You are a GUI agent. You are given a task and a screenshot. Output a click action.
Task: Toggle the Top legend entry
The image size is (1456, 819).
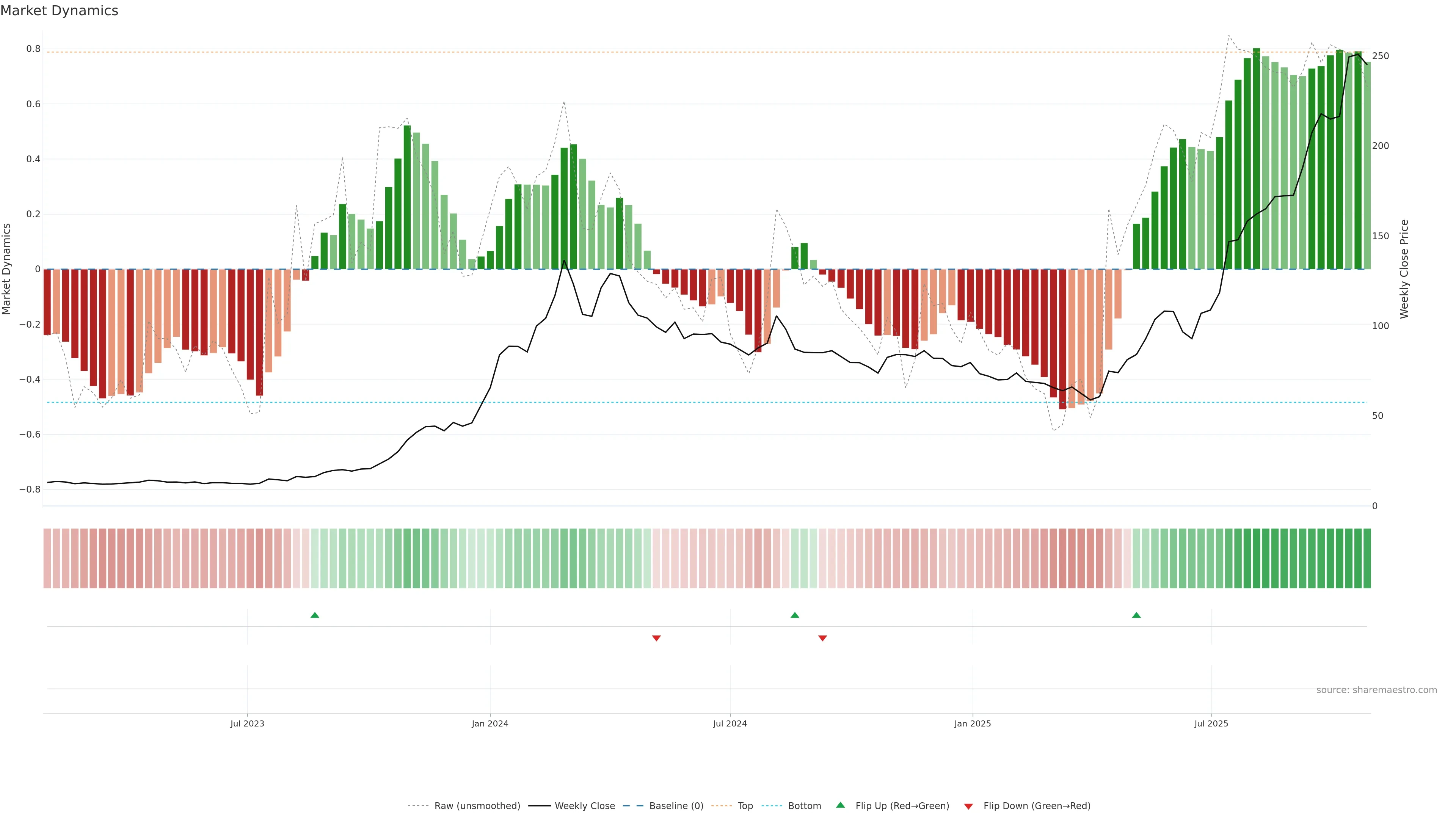click(745, 806)
